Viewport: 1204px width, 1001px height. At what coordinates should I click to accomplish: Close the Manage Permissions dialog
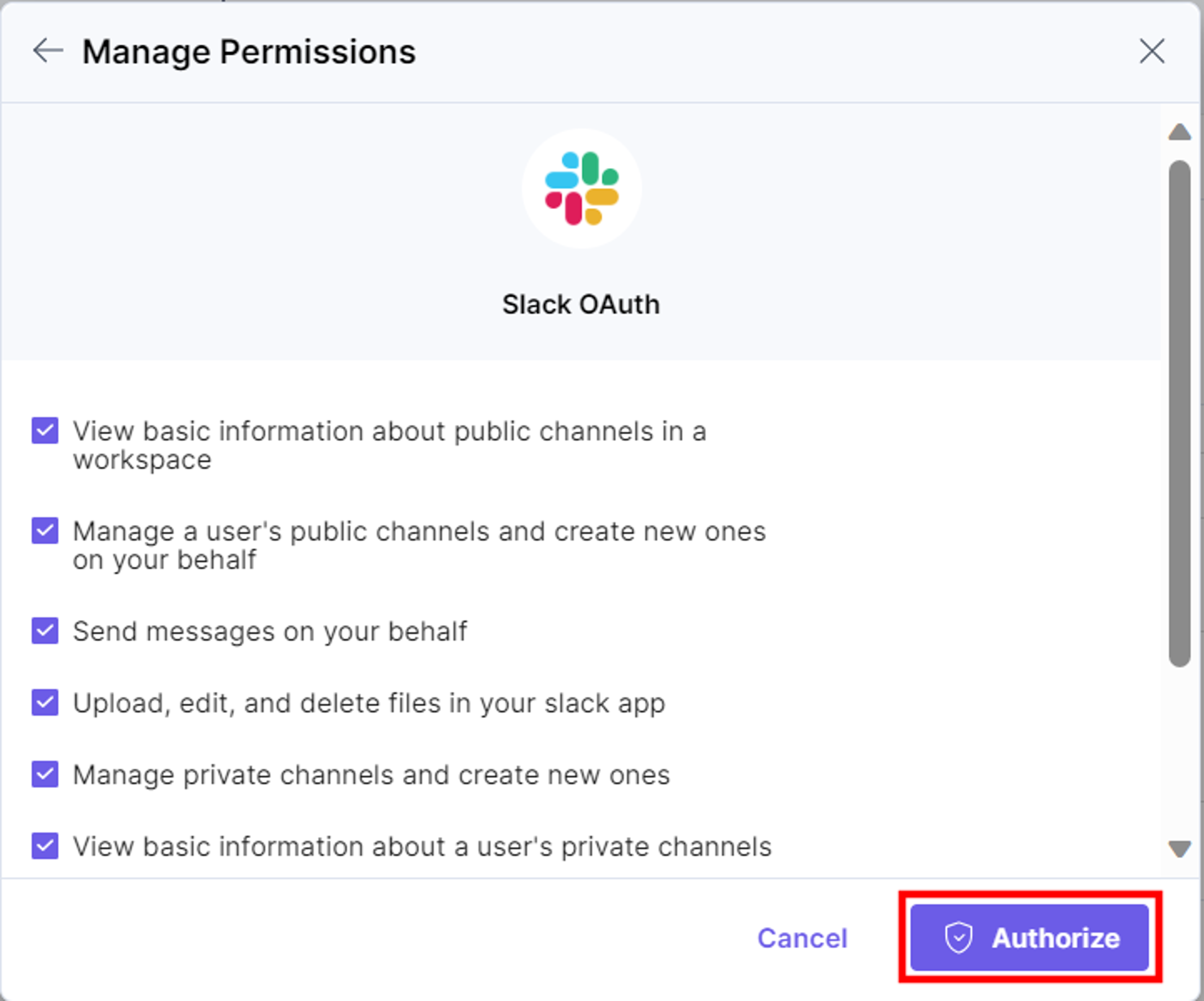(x=1152, y=52)
